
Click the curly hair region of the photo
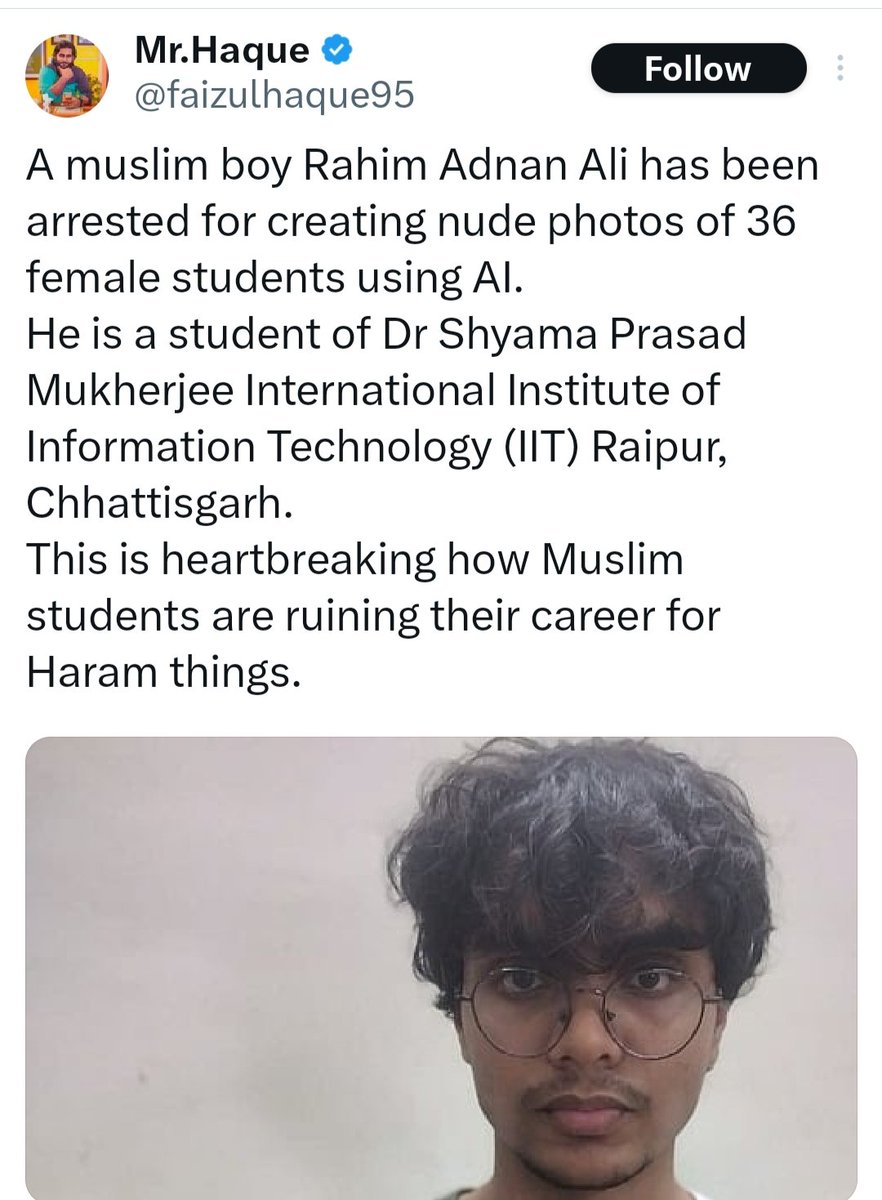click(x=580, y=850)
